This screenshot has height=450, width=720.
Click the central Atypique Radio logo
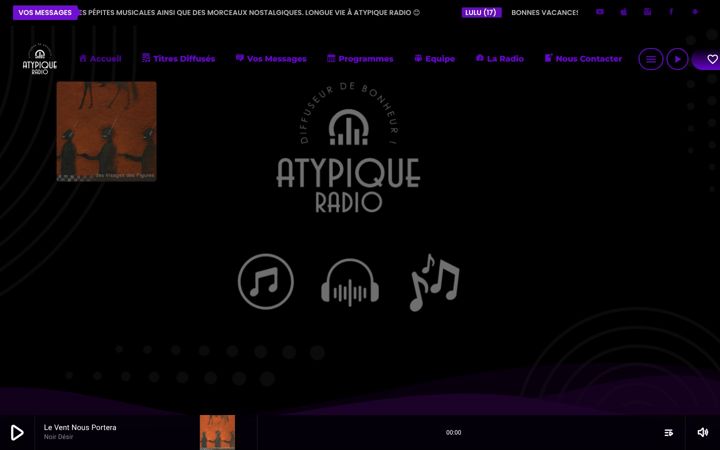[349, 148]
